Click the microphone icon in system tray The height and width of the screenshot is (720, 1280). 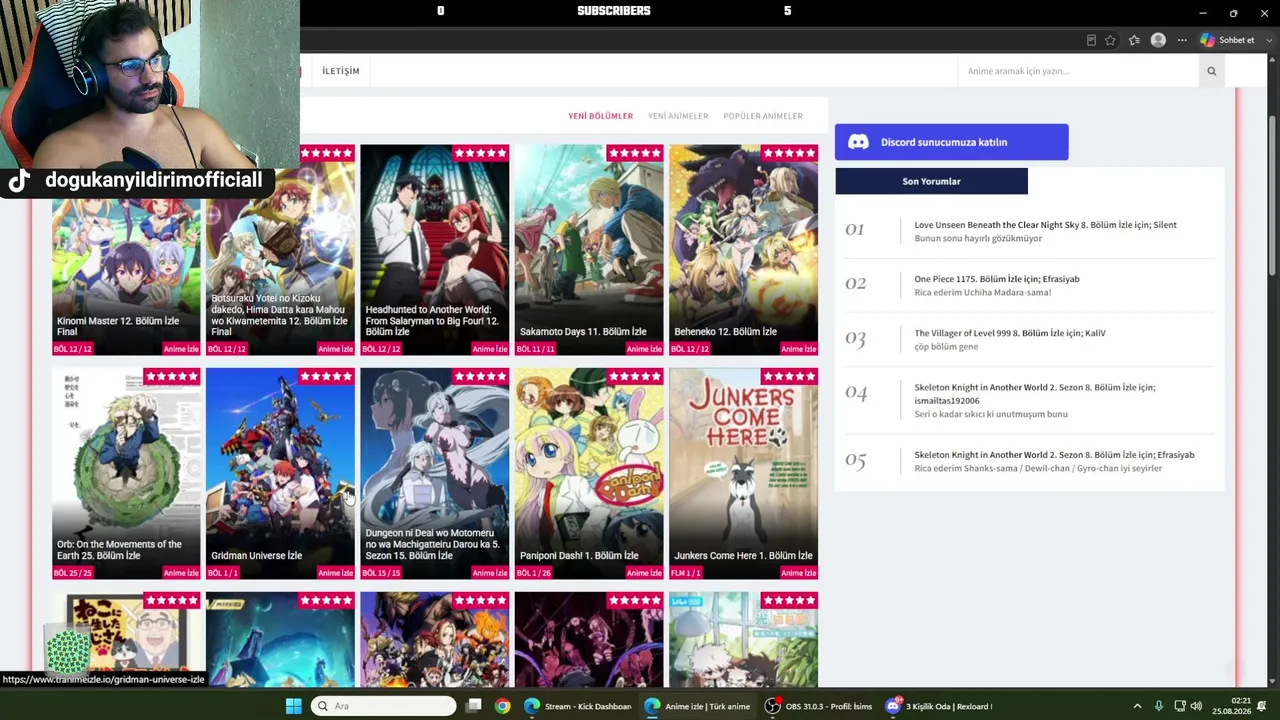pyautogui.click(x=1159, y=706)
